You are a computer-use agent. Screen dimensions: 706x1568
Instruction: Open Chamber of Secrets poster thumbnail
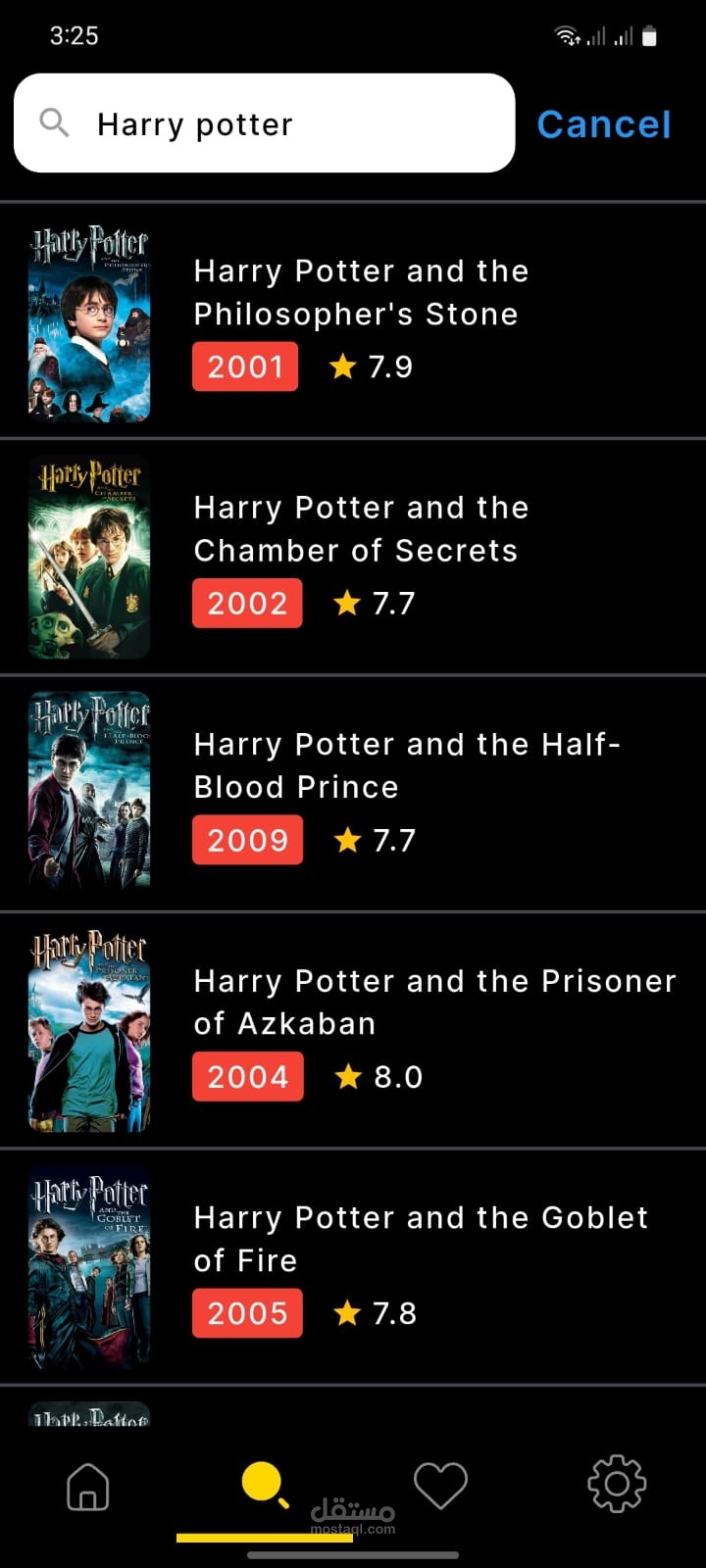click(89, 558)
